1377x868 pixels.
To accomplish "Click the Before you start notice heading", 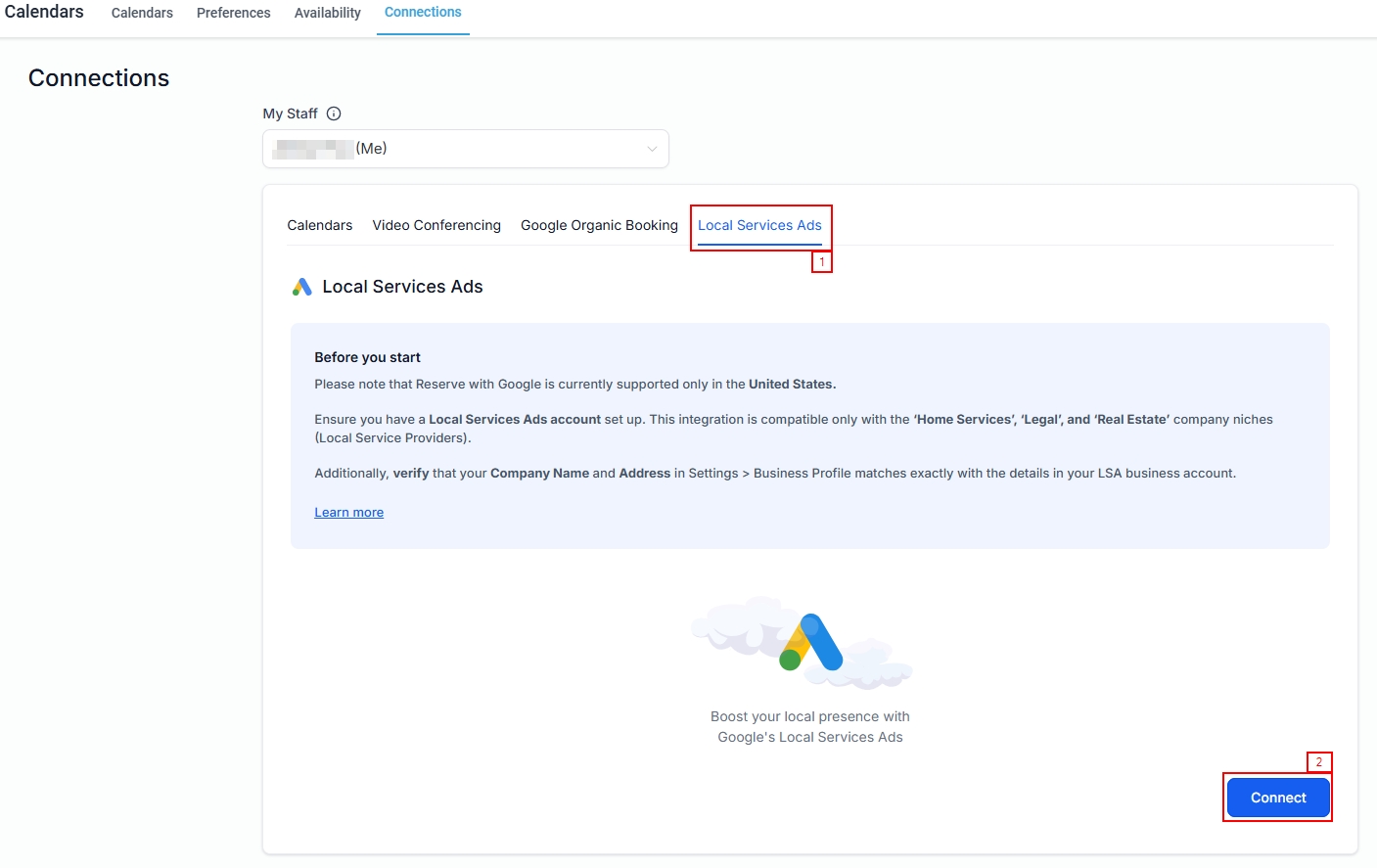I will click(367, 357).
